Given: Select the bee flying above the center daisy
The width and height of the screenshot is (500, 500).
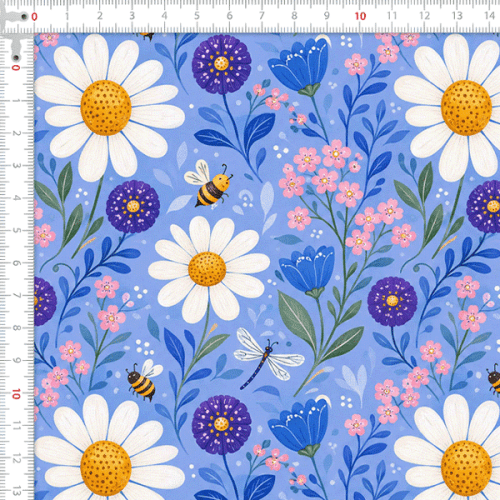Looking at the screenshot, I should coord(209,183).
